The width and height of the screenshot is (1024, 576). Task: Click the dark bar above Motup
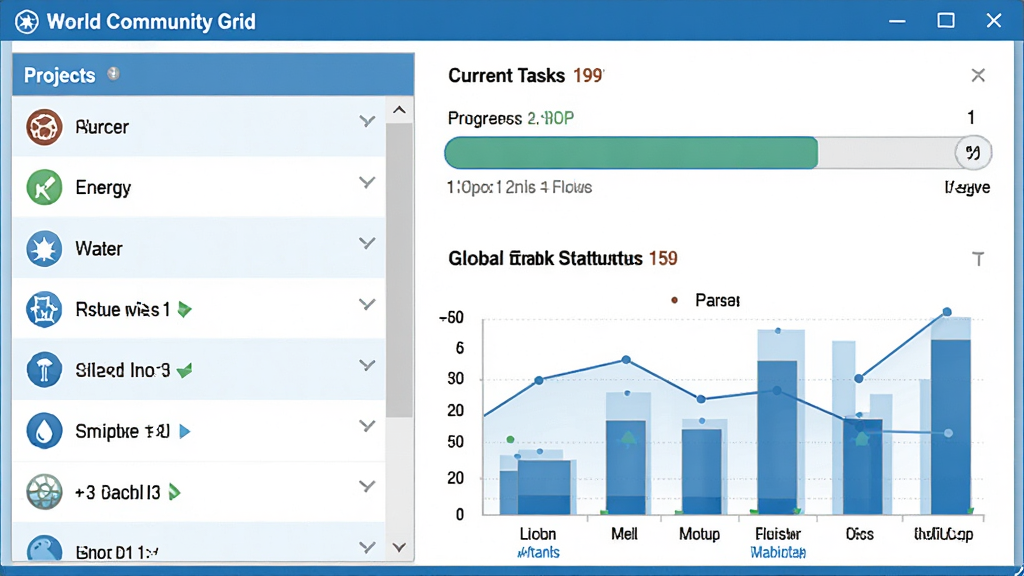point(701,472)
